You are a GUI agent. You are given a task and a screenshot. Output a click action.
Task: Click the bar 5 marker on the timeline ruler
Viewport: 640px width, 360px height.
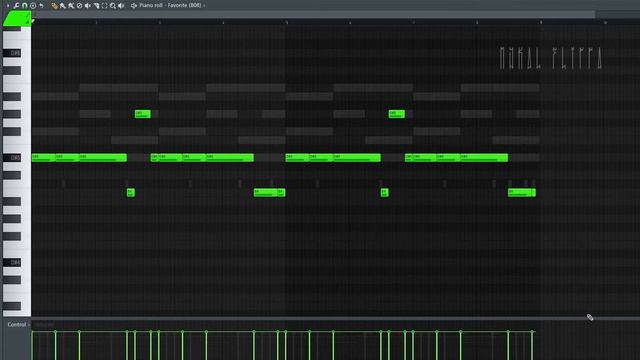pos(287,22)
